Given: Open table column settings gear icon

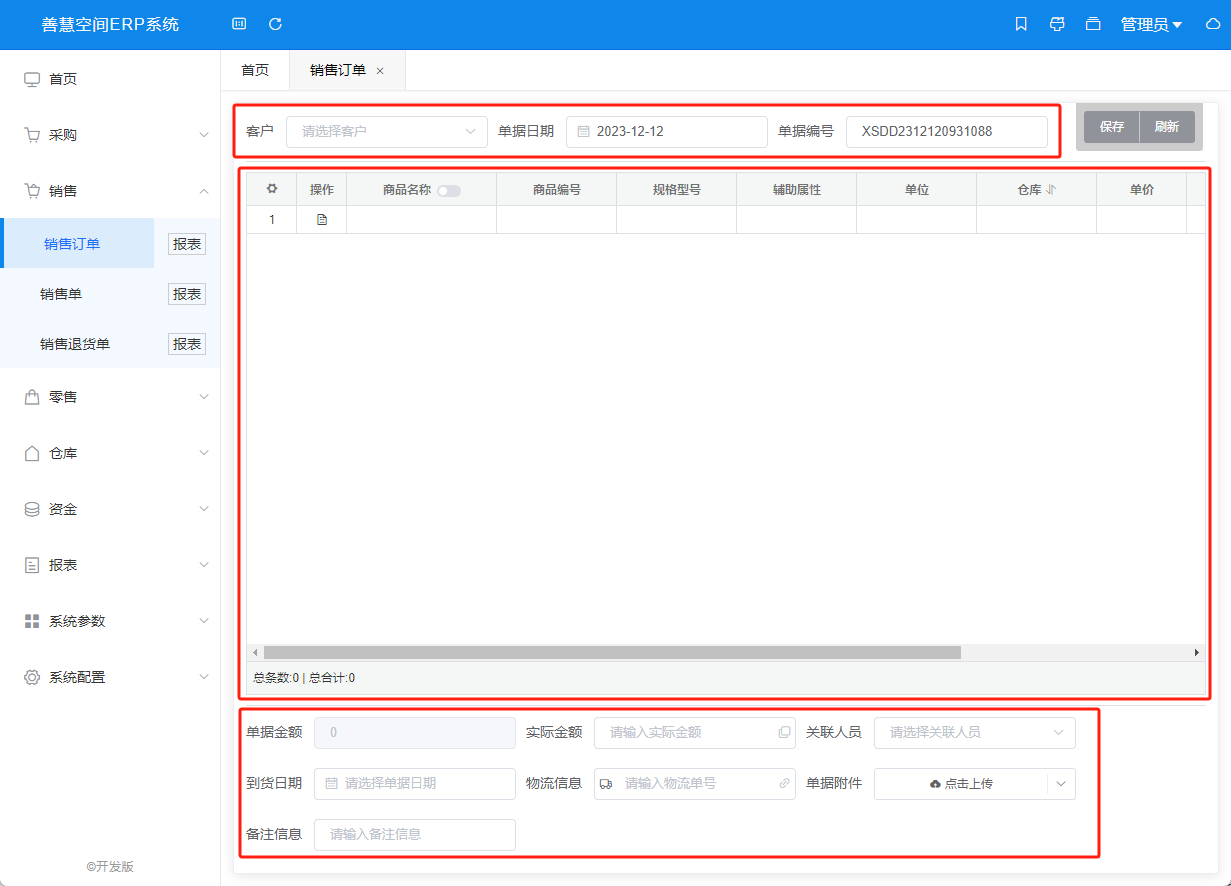Looking at the screenshot, I should click(x=271, y=189).
